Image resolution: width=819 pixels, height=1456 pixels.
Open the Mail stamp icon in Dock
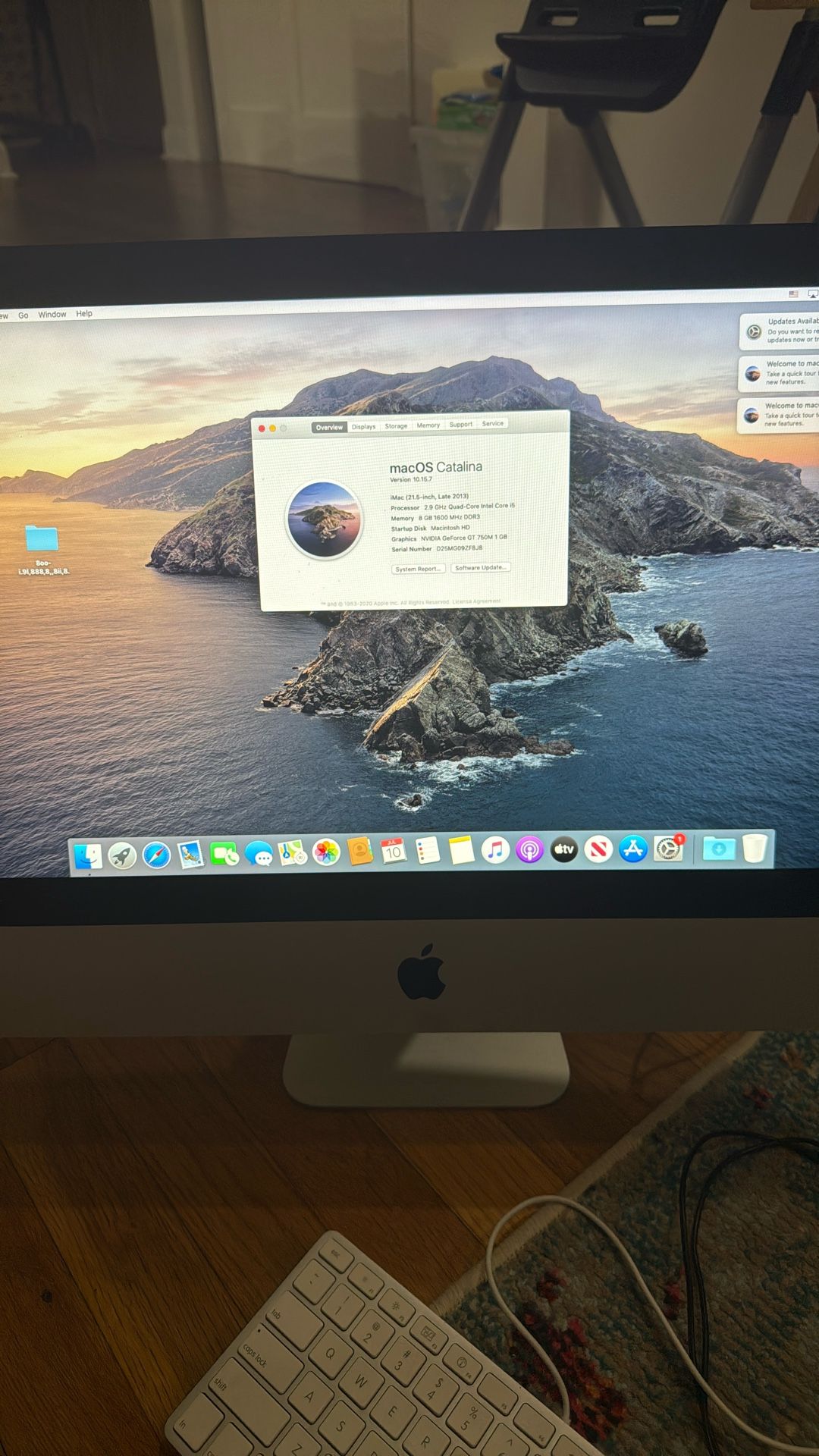[191, 855]
